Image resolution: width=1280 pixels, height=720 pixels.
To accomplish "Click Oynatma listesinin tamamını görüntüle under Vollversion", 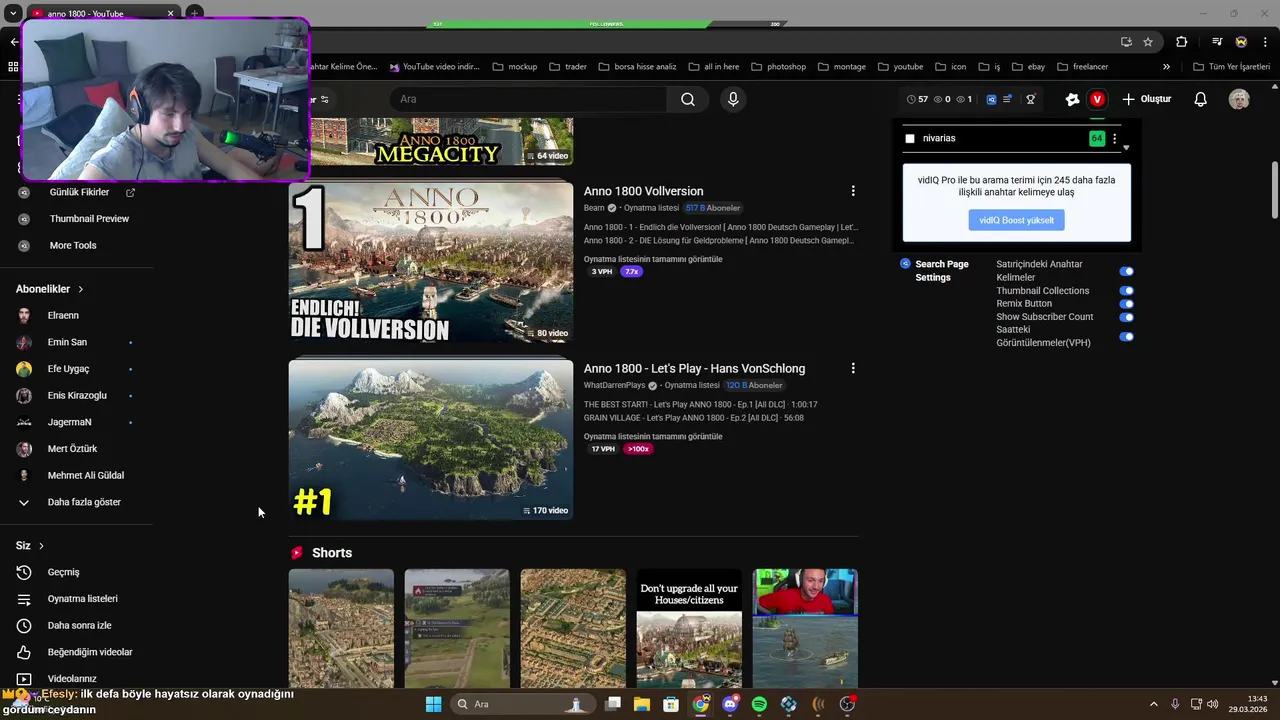I will (x=653, y=259).
